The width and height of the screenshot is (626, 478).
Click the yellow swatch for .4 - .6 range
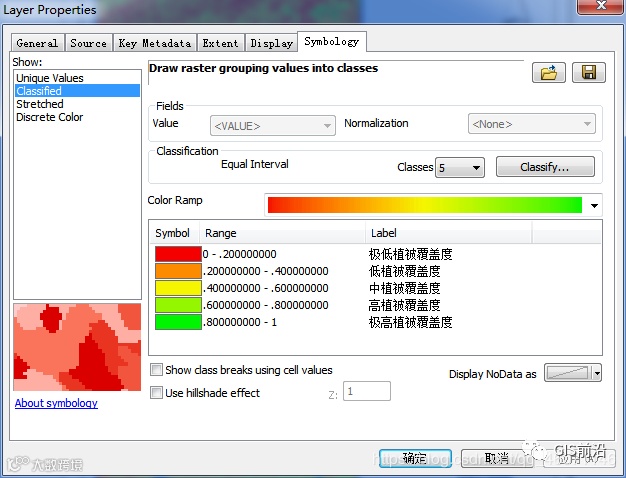(x=178, y=288)
